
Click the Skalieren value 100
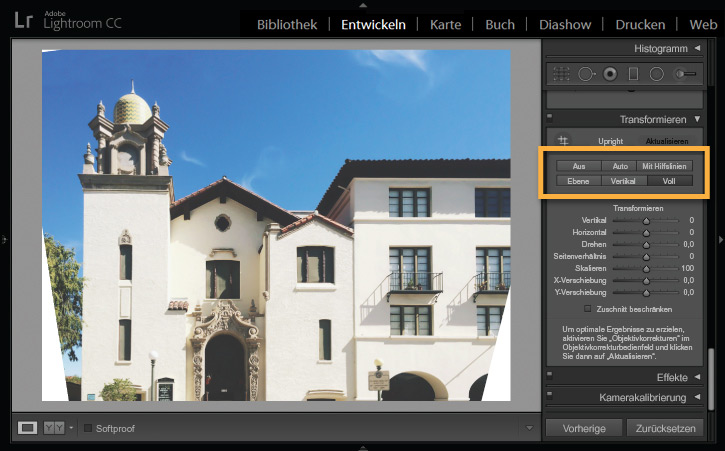pyautogui.click(x=687, y=268)
